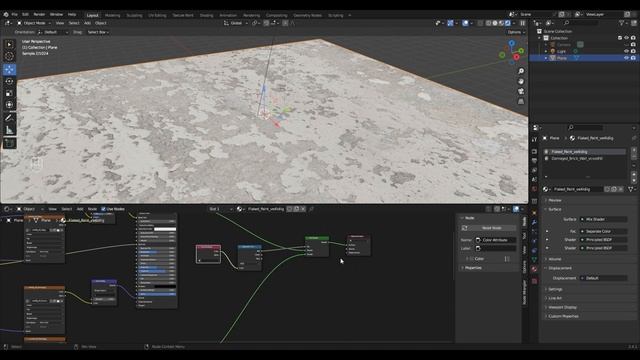640x360 pixels.
Task: Switch to the Modeling workspace tab
Action: click(113, 15)
